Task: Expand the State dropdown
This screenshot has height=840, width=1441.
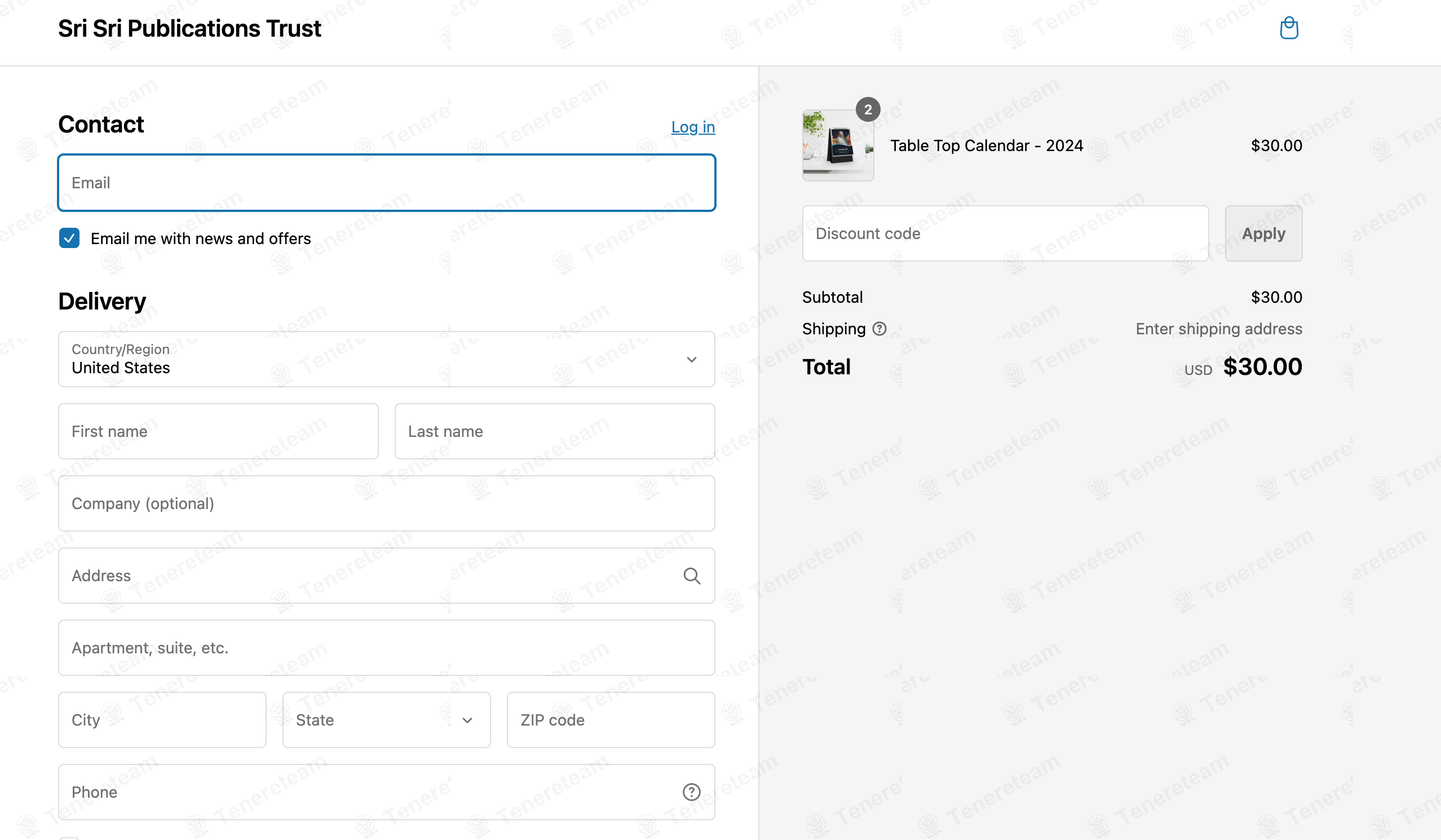Action: pos(387,720)
